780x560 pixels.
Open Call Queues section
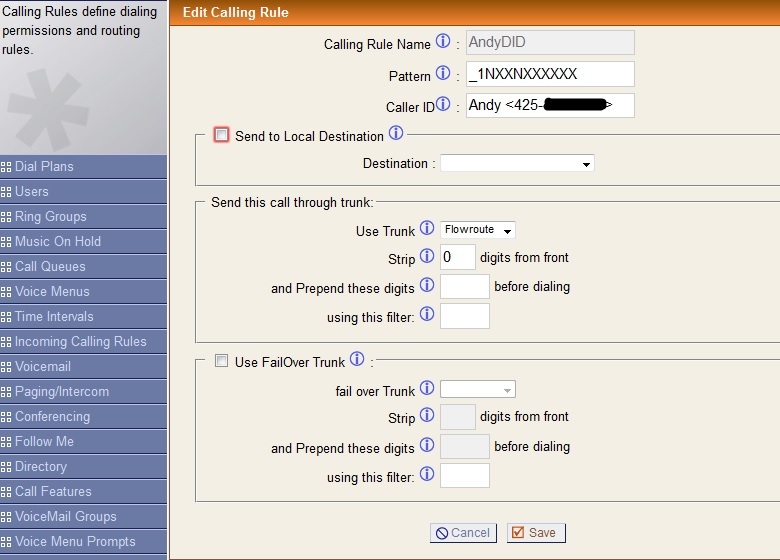(x=84, y=267)
